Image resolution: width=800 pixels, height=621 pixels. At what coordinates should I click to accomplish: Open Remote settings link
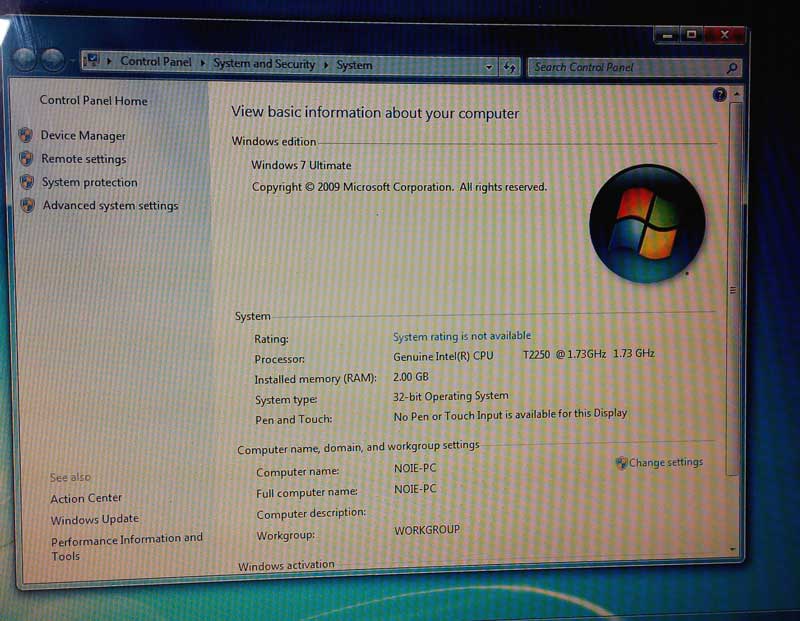pyautogui.click(x=84, y=159)
